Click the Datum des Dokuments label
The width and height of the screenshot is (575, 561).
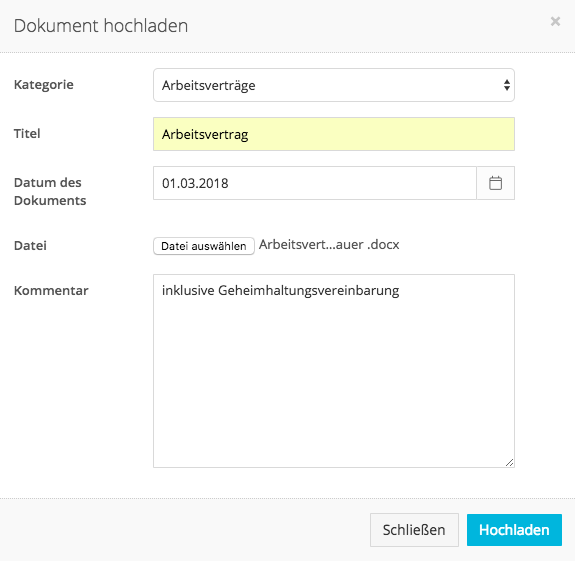(50, 191)
